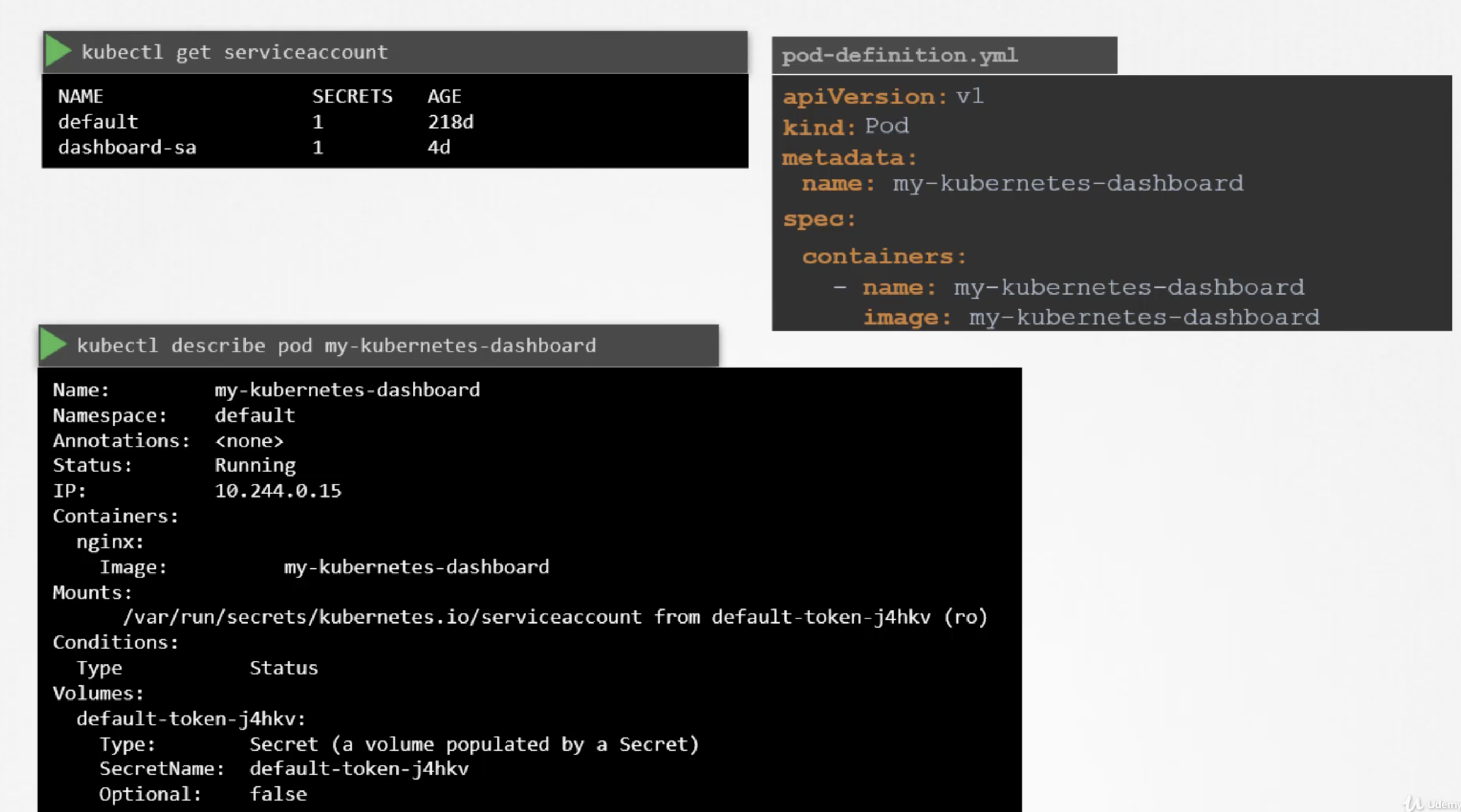This screenshot has width=1461, height=812.
Task: Click the green play arrow beside kubectl get serviceaccount
Action: [x=58, y=51]
